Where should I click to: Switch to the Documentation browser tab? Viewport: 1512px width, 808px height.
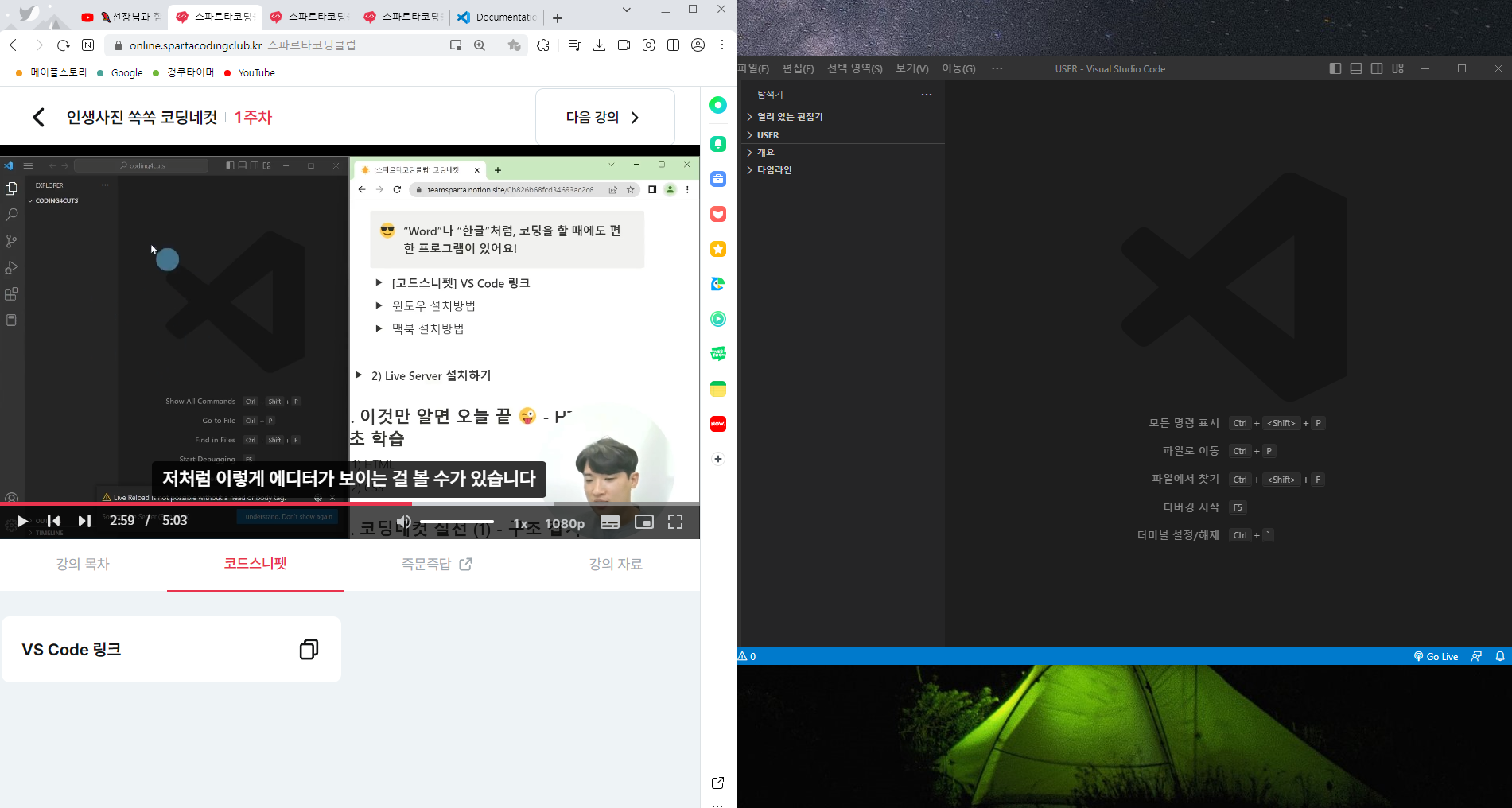tap(497, 17)
